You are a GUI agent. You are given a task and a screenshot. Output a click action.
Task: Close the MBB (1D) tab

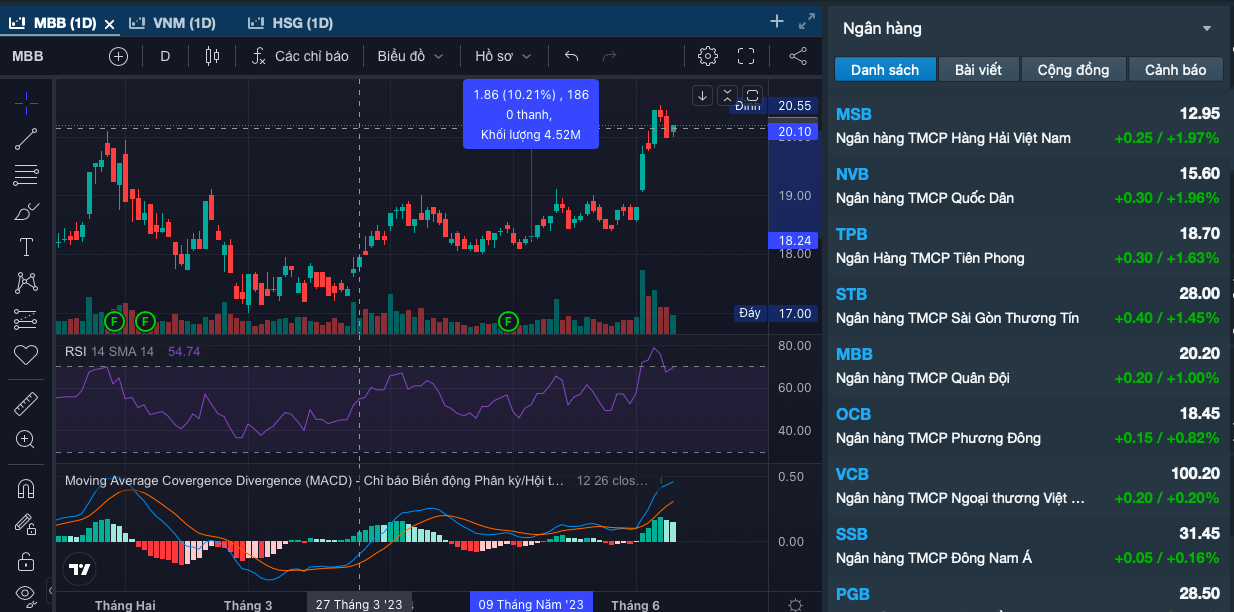110,24
